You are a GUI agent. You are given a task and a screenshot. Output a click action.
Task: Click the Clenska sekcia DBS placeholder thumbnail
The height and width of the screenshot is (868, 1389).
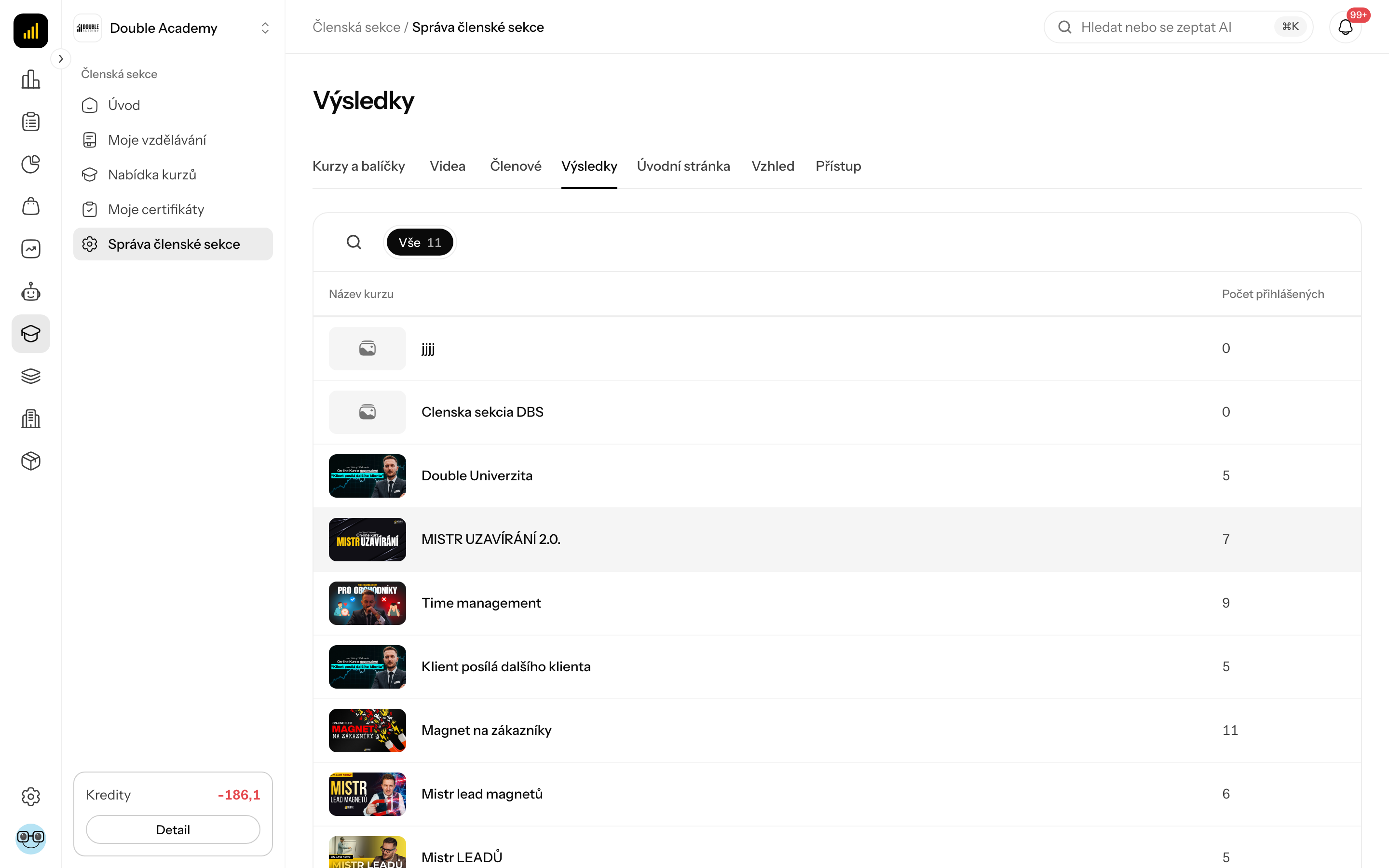pyautogui.click(x=368, y=412)
